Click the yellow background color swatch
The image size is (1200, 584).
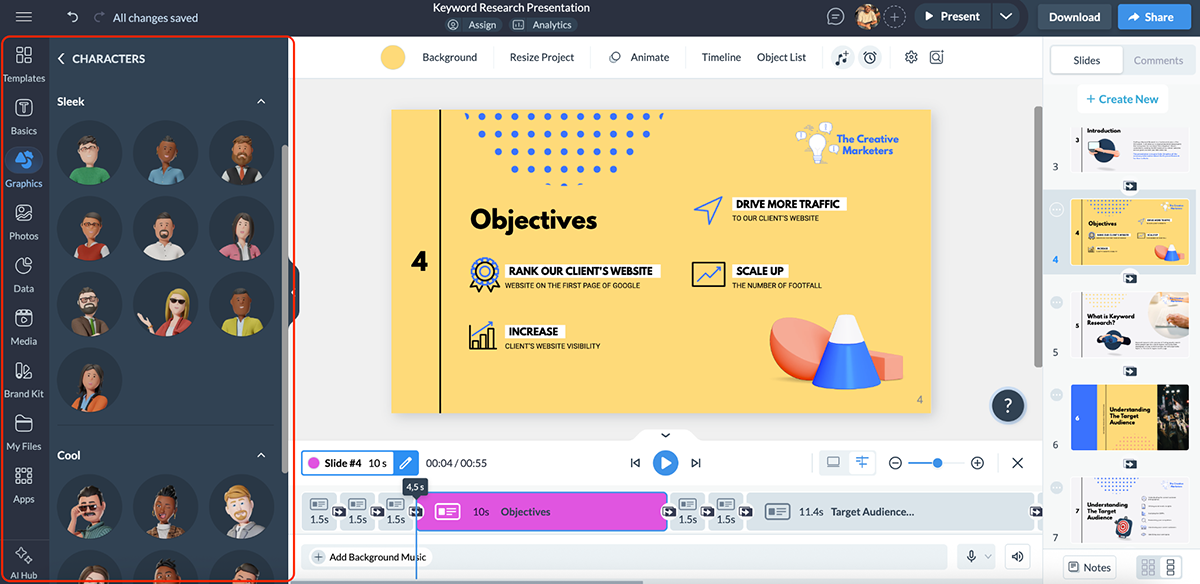click(x=393, y=57)
